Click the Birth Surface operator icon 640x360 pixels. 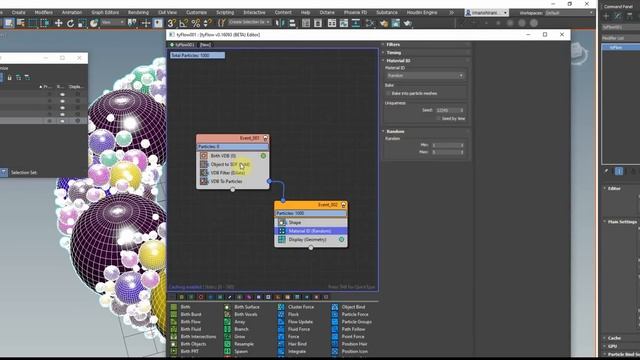click(227, 307)
